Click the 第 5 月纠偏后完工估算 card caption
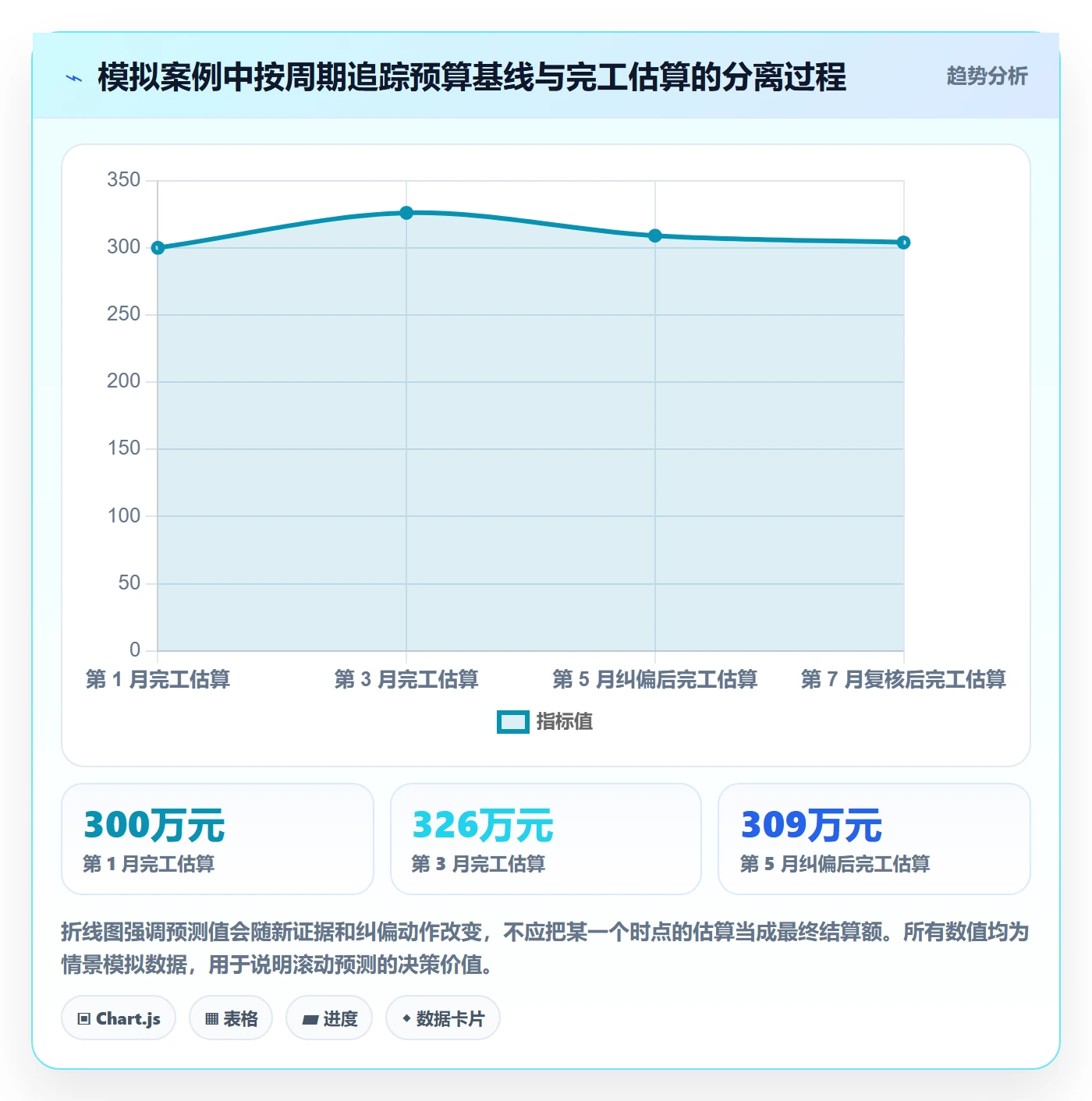Viewport: 1092px width, 1101px height. pos(835,864)
